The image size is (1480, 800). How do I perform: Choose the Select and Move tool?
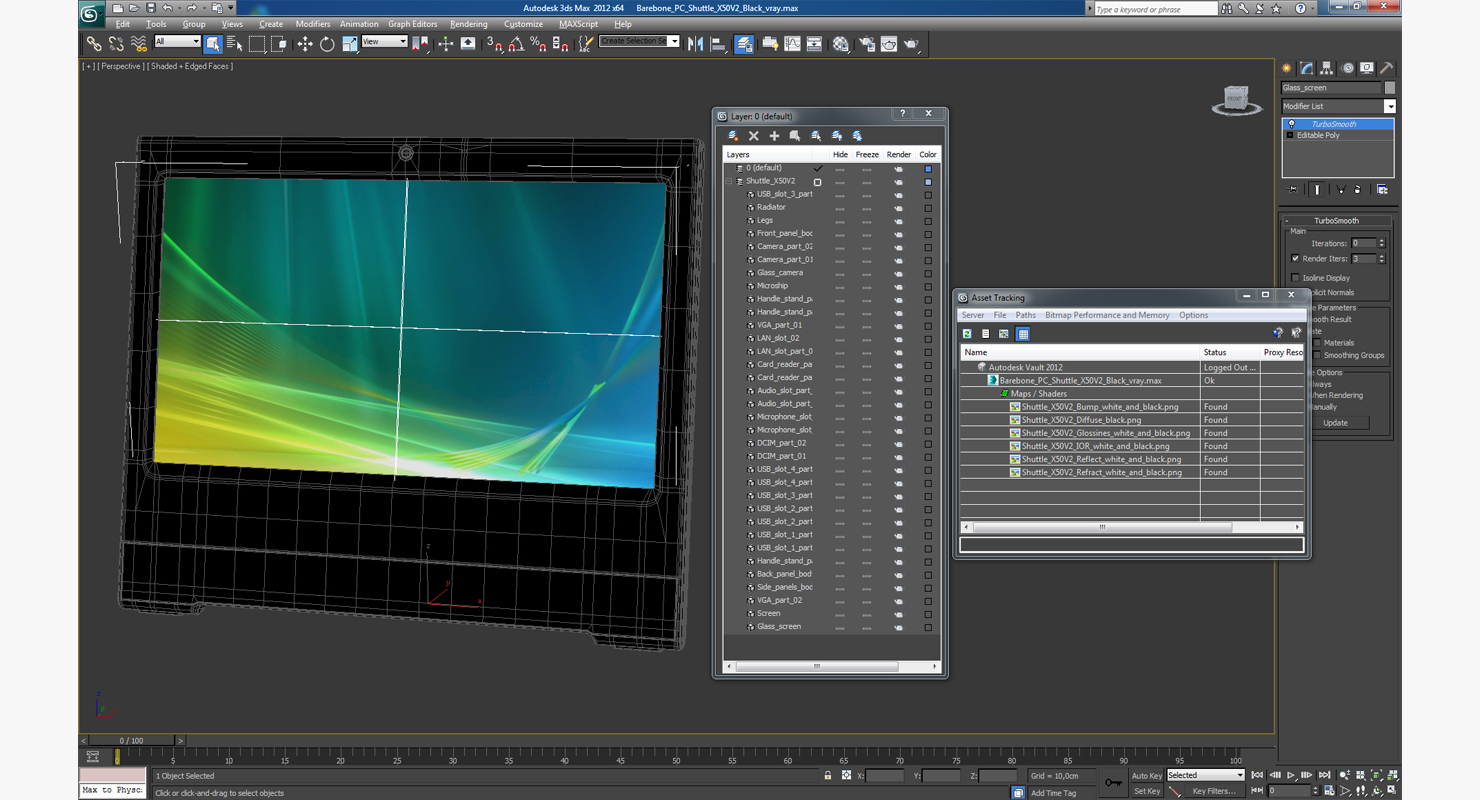[x=305, y=44]
